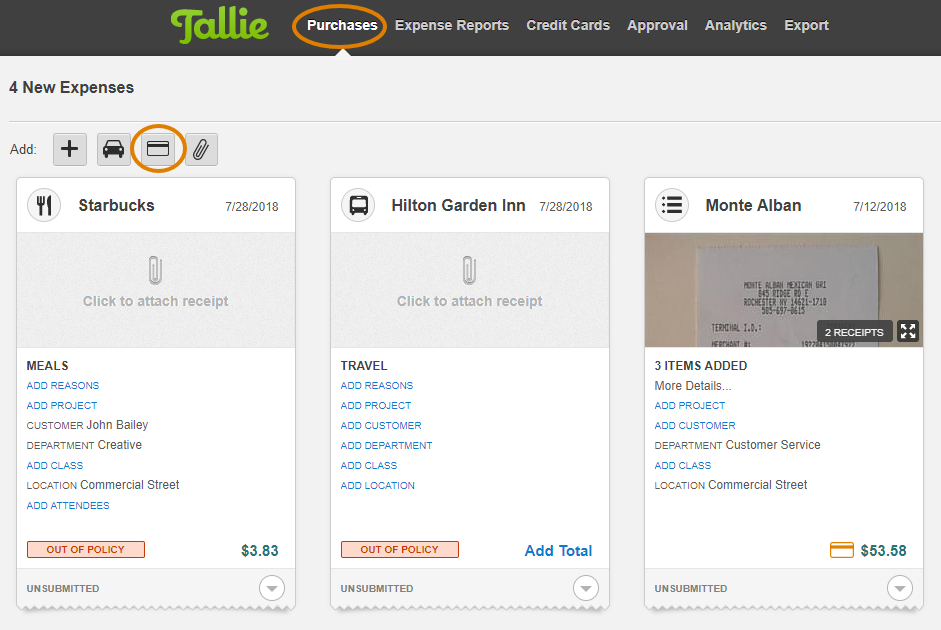Screen dimensions: 941x630
Task: Click Add Project on Hilton Garden Inn
Action: (376, 406)
